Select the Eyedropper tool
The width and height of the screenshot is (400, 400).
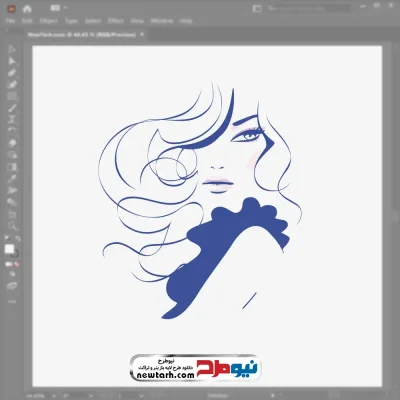point(12,179)
